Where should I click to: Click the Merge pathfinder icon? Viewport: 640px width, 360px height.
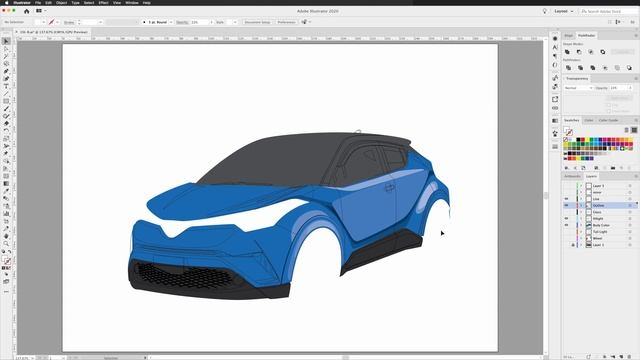pyautogui.click(x=593, y=68)
